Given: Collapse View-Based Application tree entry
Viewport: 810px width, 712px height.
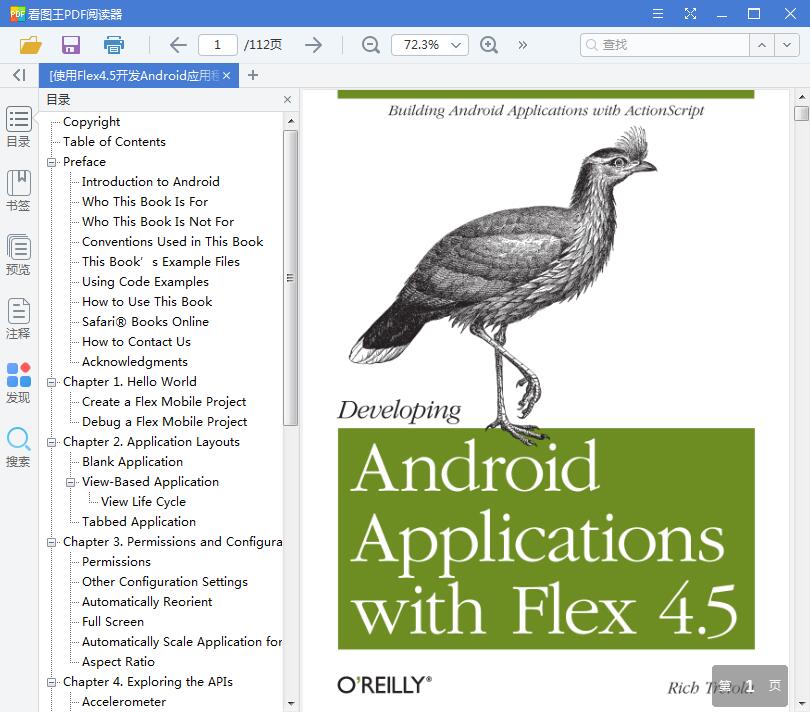Looking at the screenshot, I should coord(70,481).
